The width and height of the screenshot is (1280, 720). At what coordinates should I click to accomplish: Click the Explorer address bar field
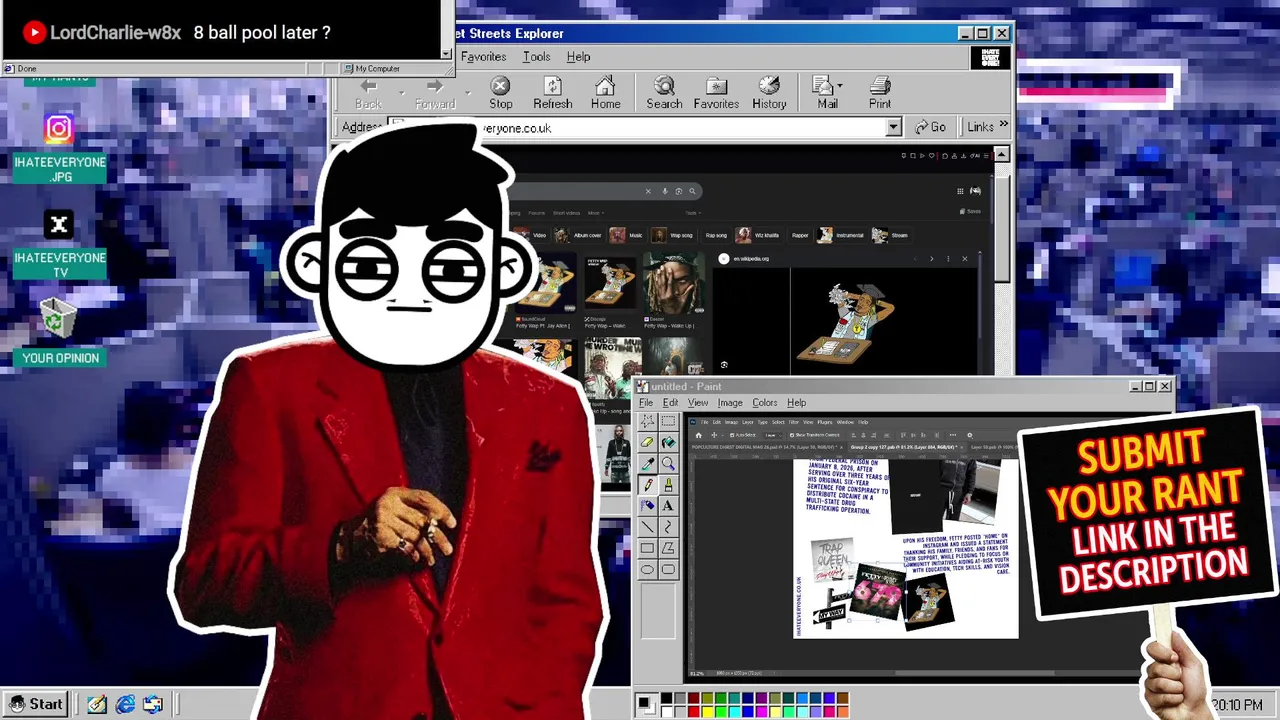(x=647, y=127)
